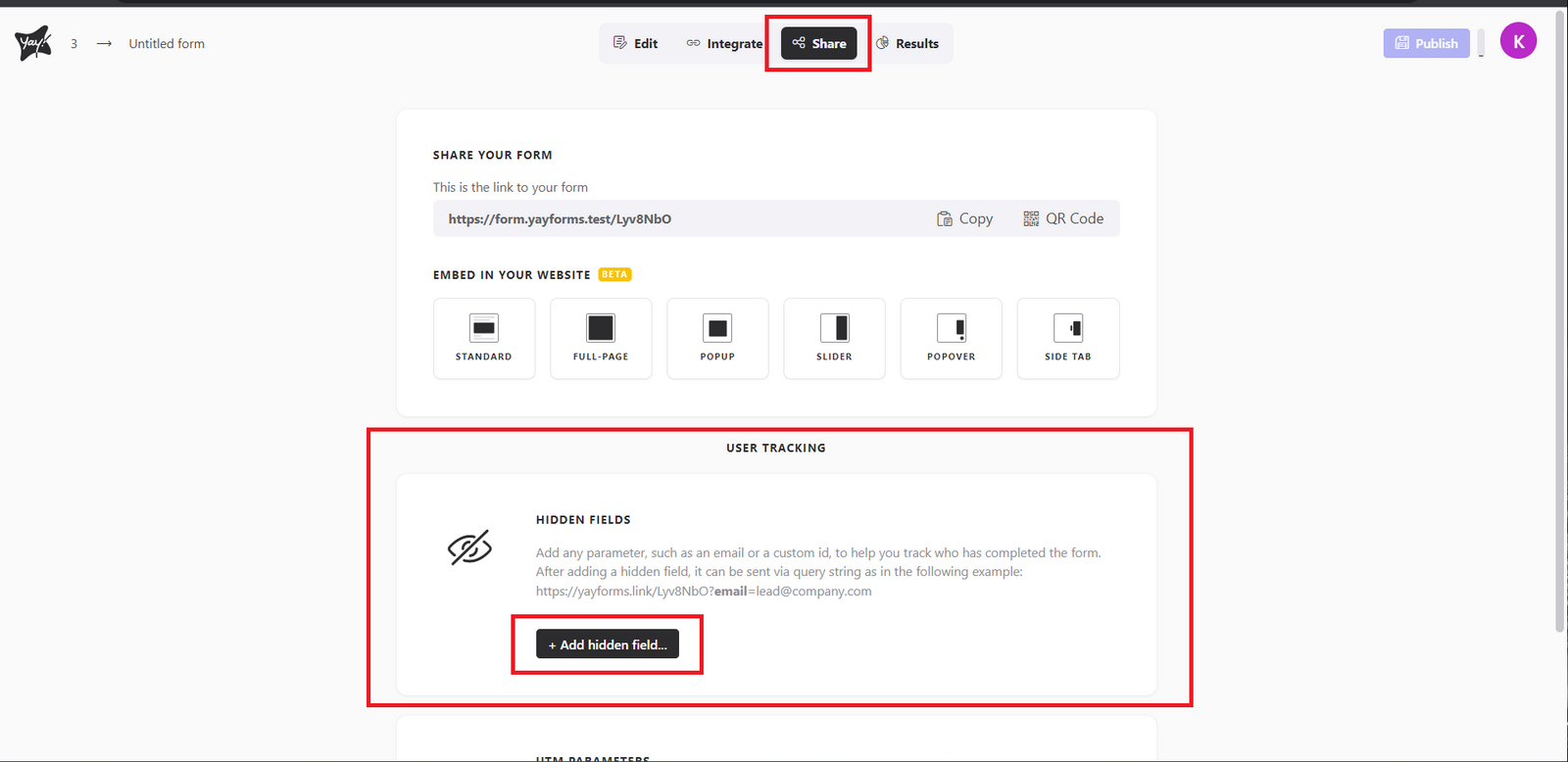Image resolution: width=1568 pixels, height=762 pixels.
Task: Select the Share tab
Action: (818, 43)
